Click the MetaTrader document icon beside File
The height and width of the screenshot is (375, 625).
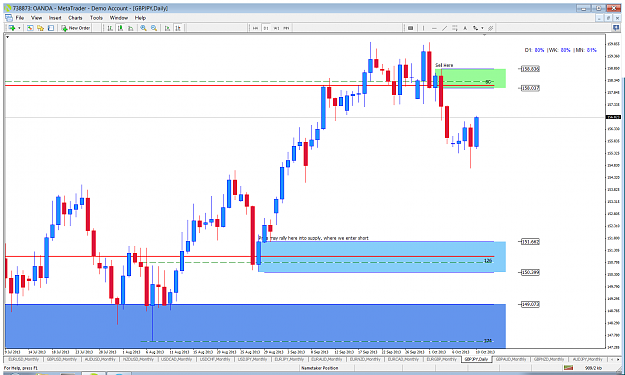9,18
